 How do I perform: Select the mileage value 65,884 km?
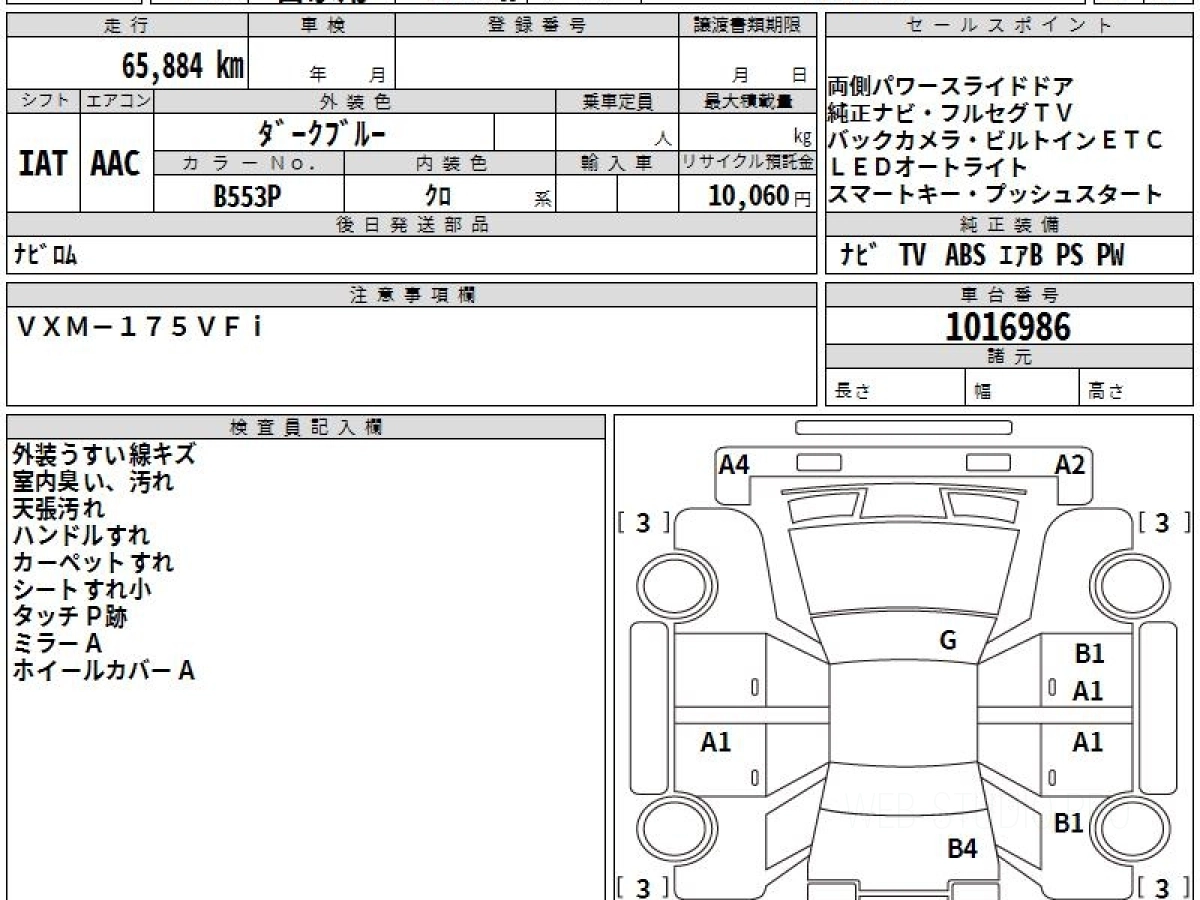tap(183, 66)
